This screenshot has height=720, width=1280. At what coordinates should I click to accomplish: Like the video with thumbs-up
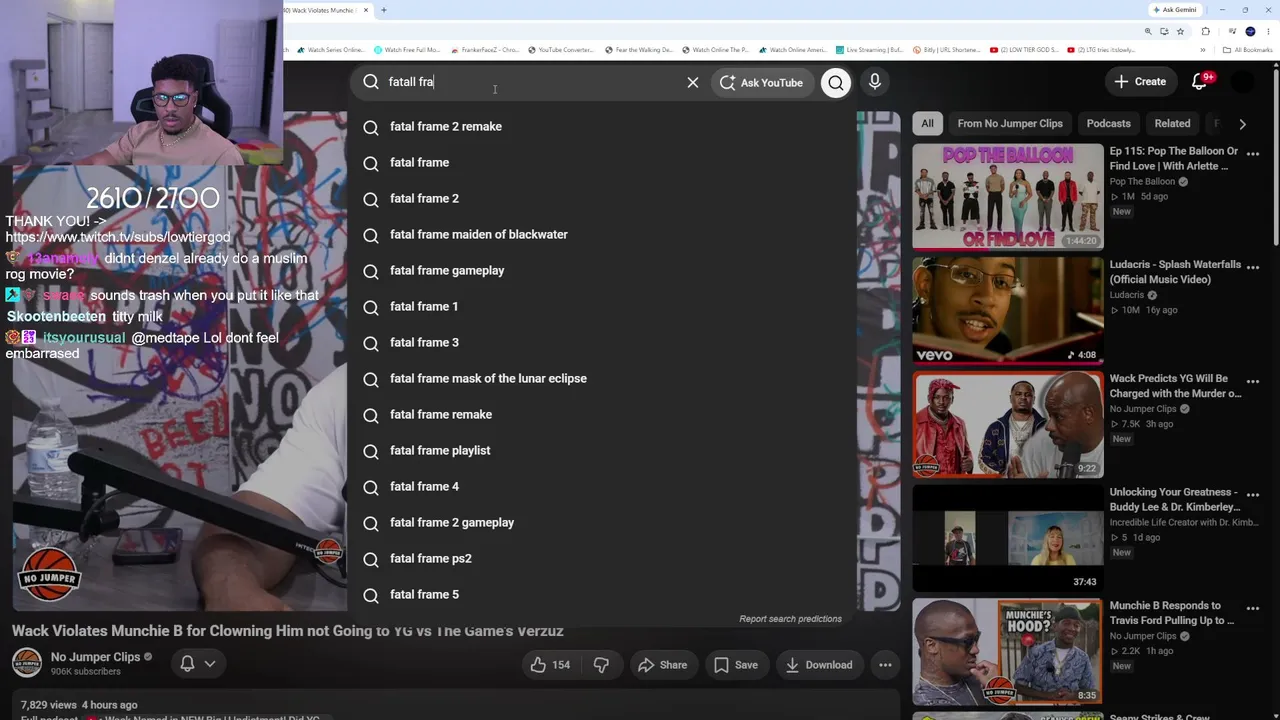tap(549, 665)
